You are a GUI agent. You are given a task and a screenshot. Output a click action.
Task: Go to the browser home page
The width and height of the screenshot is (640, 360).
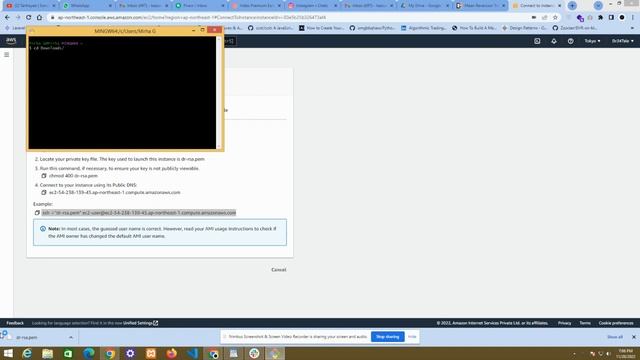pyautogui.click(x=39, y=18)
